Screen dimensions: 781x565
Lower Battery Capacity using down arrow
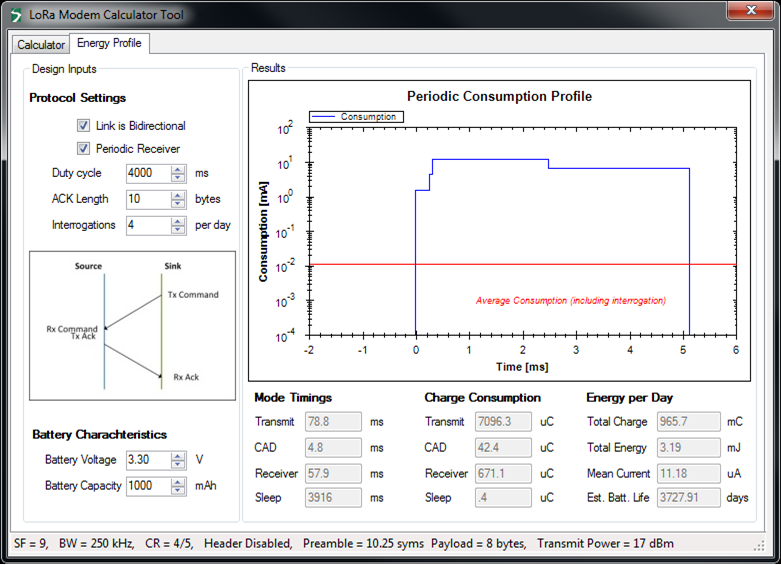(179, 491)
